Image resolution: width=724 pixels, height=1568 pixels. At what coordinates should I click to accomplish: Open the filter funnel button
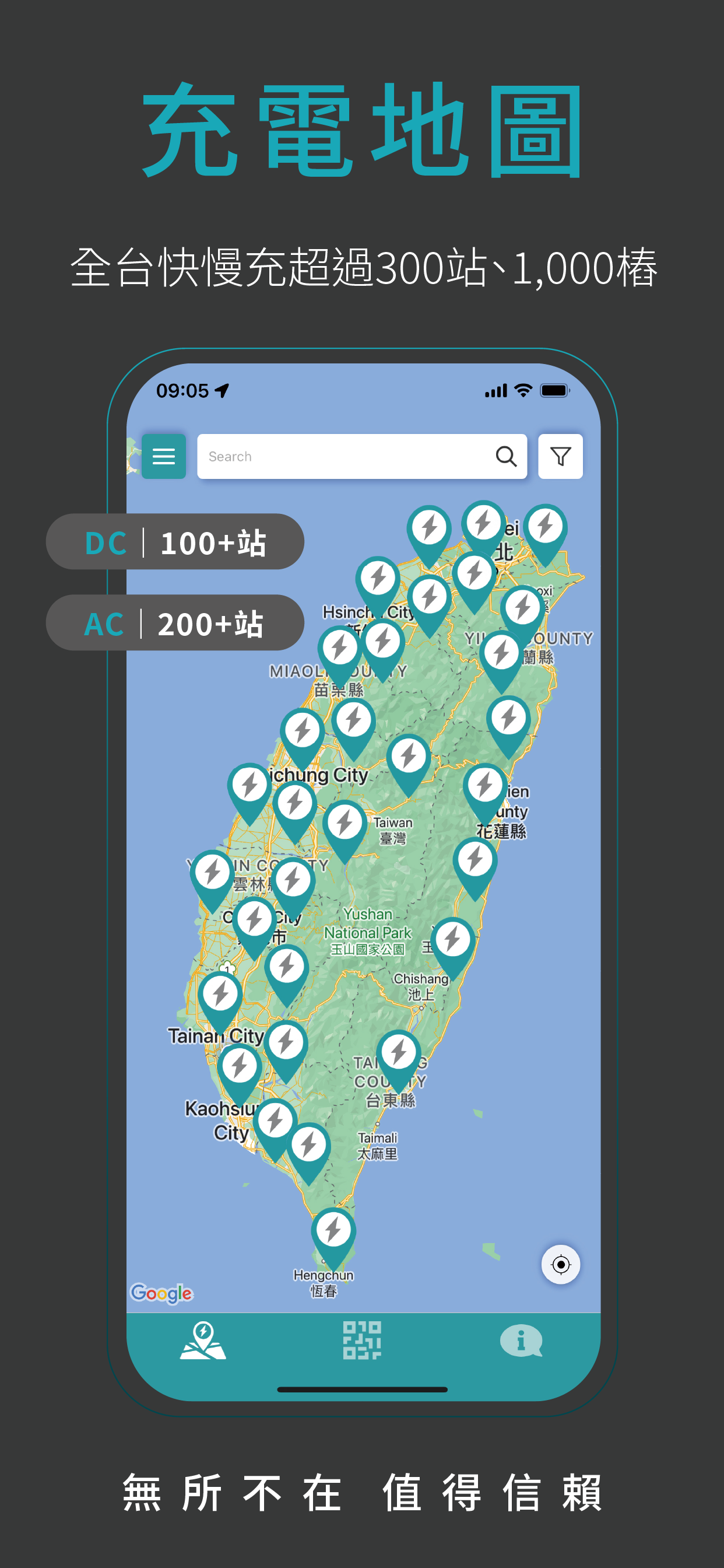pos(560,456)
